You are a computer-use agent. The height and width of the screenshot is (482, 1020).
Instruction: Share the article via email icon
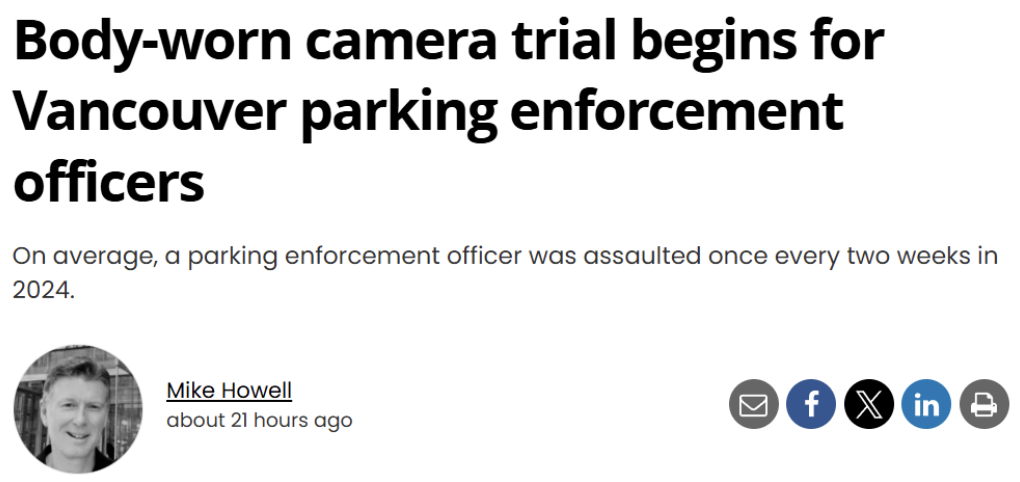(753, 405)
